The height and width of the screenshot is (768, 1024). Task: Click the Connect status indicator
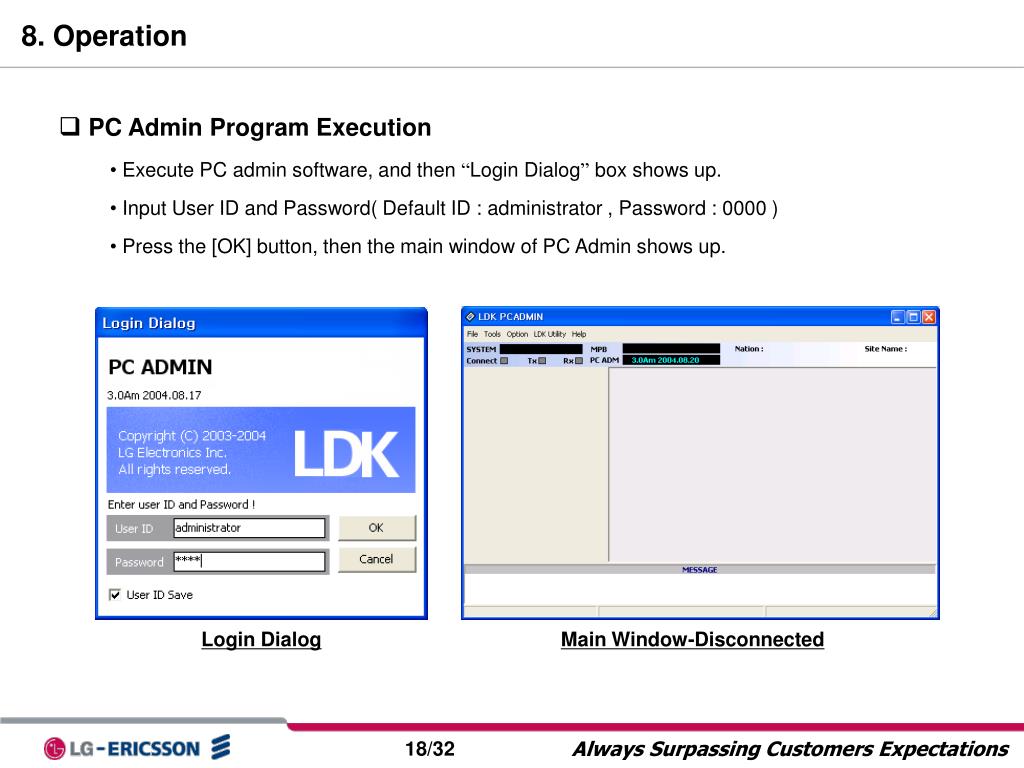(x=504, y=360)
